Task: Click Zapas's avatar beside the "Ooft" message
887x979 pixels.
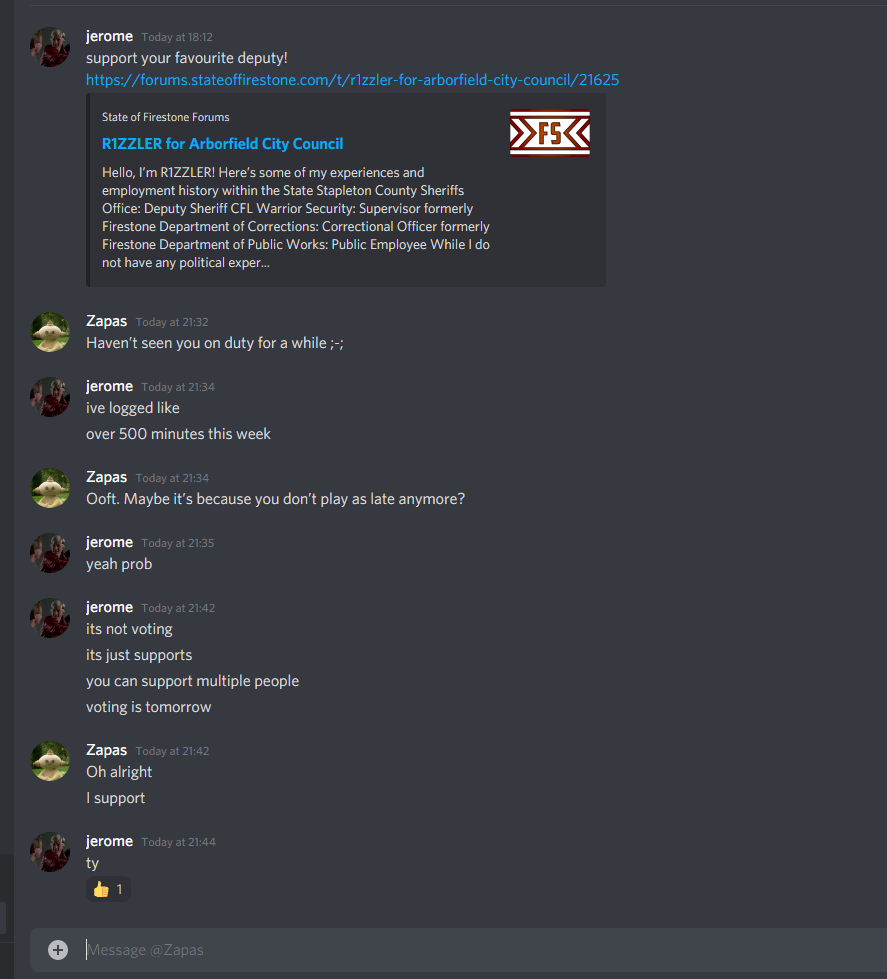Action: 50,488
